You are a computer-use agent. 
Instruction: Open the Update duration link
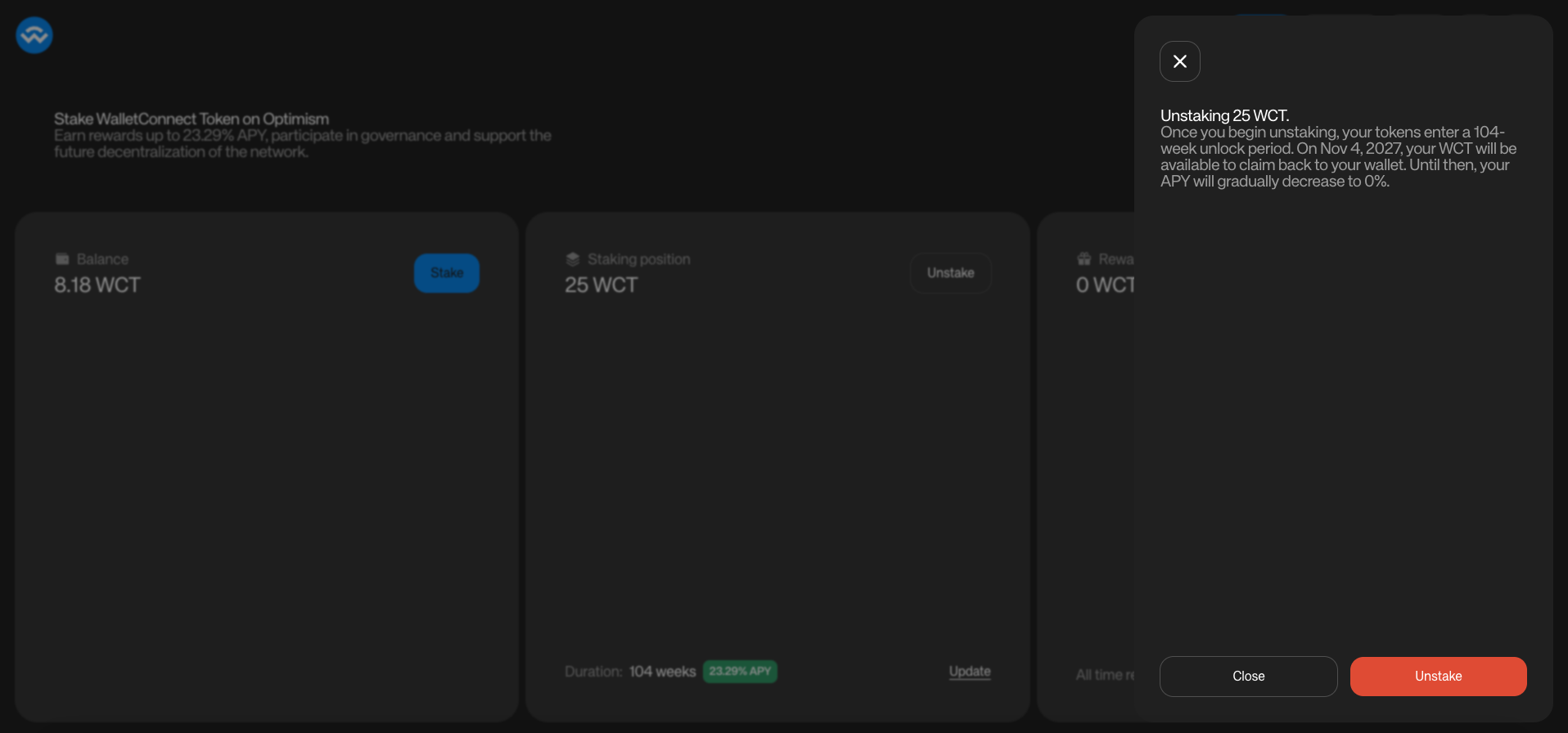970,672
